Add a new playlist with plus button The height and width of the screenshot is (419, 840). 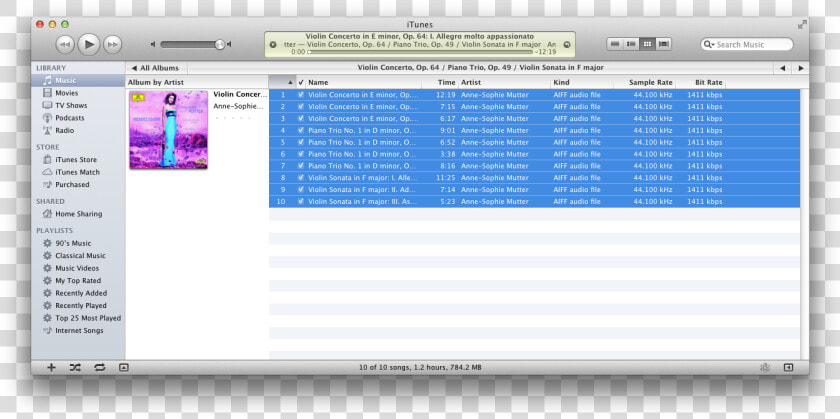(51, 368)
